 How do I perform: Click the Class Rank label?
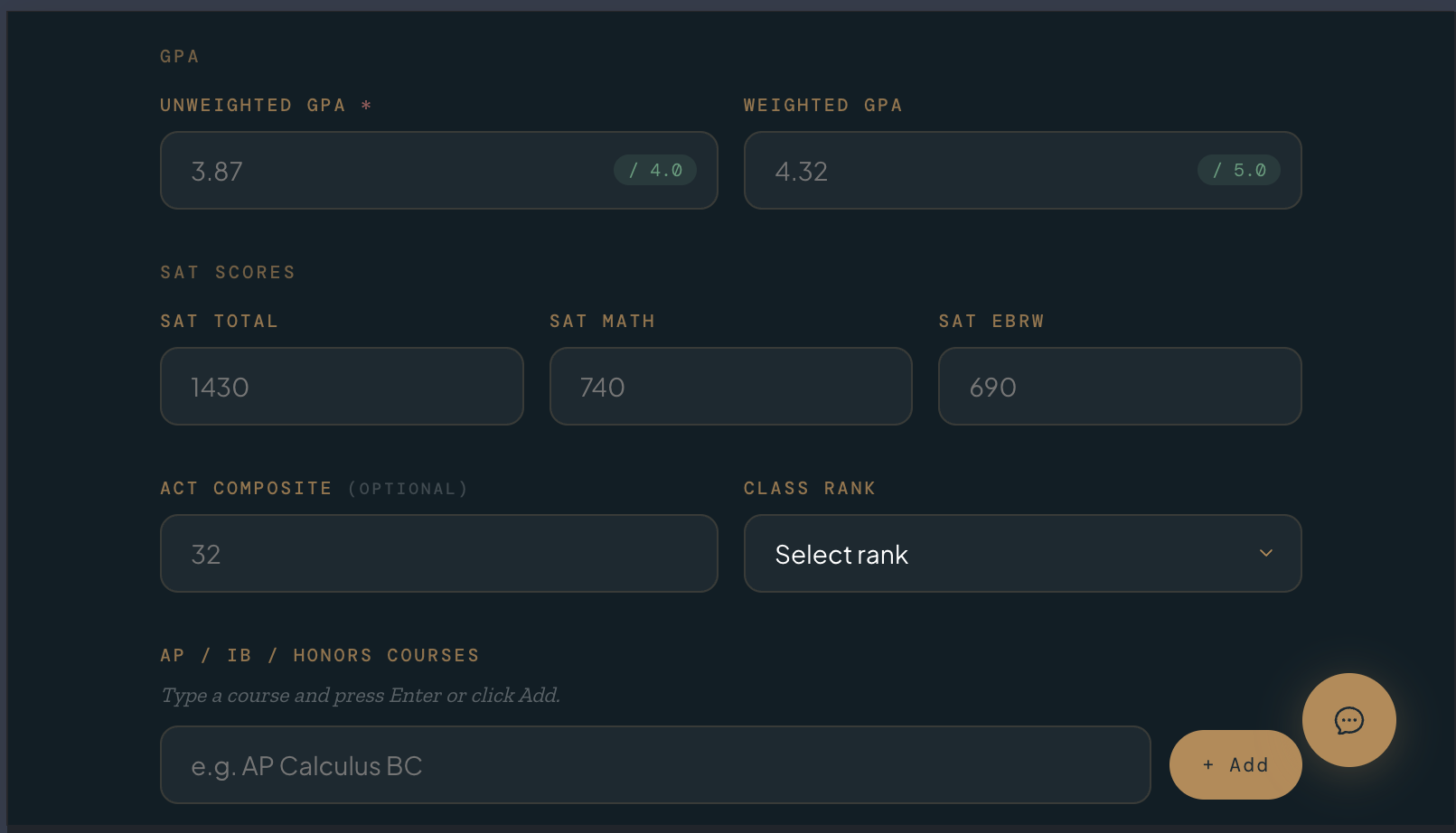(809, 489)
